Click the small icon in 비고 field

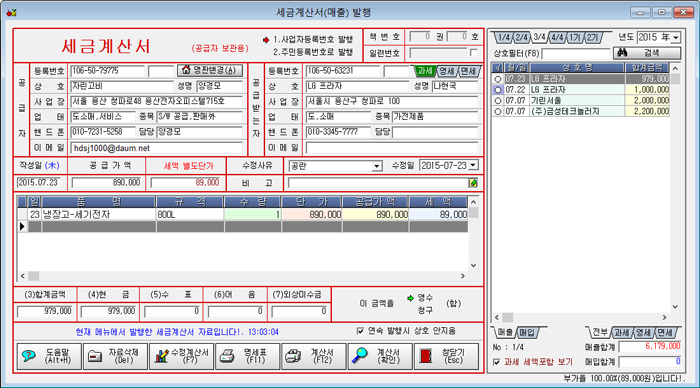coord(473,183)
